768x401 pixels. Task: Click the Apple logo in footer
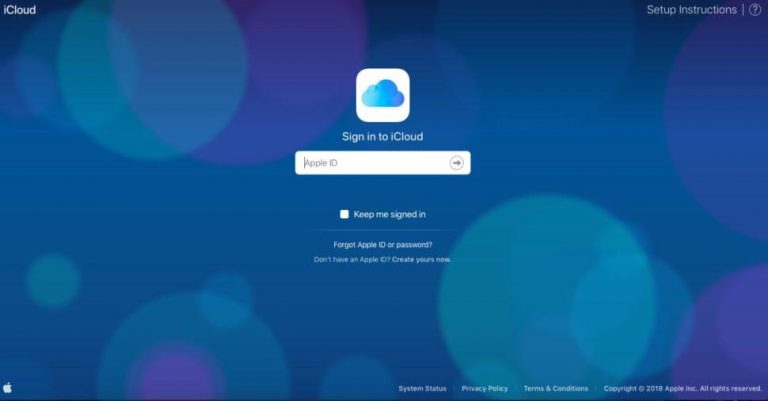pyautogui.click(x=7, y=388)
